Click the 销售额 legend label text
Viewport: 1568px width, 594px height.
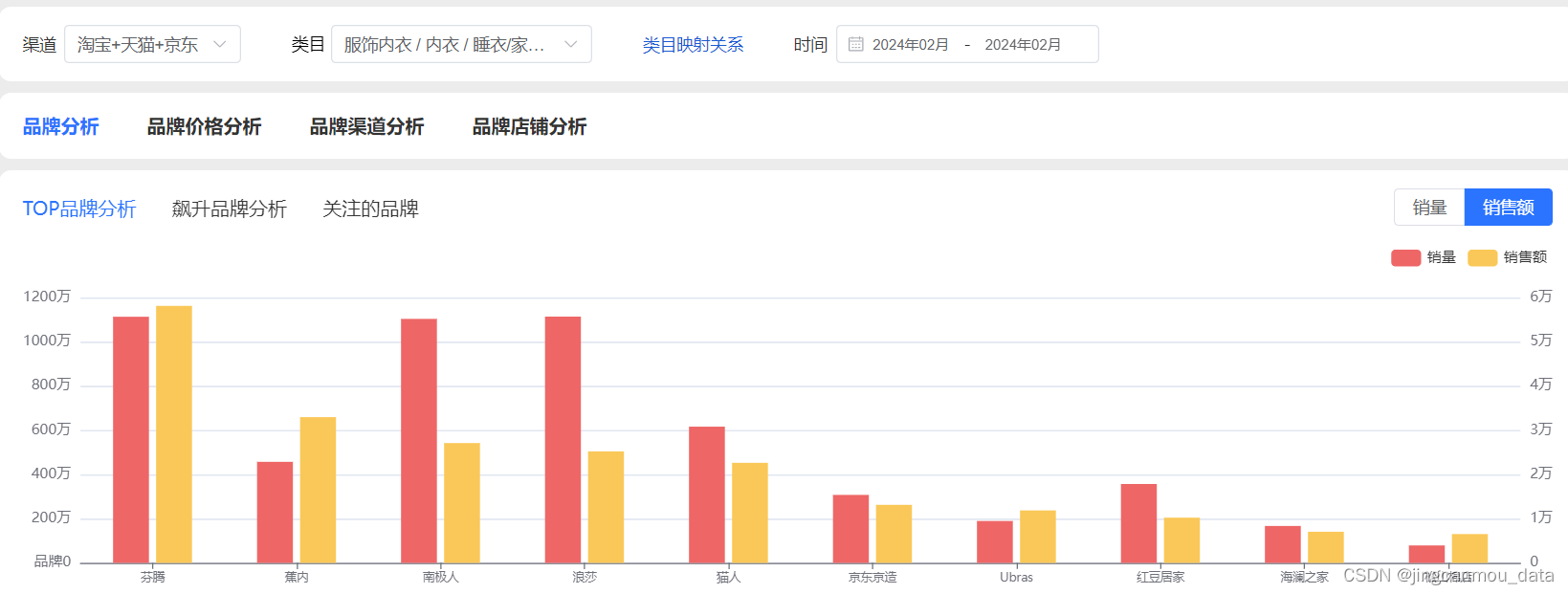click(x=1525, y=257)
